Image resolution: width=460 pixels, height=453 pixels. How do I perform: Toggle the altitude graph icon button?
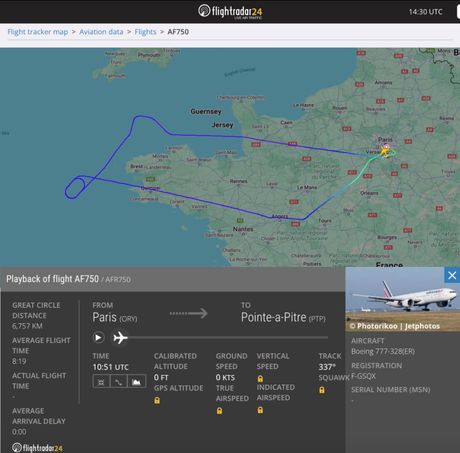tap(136, 382)
